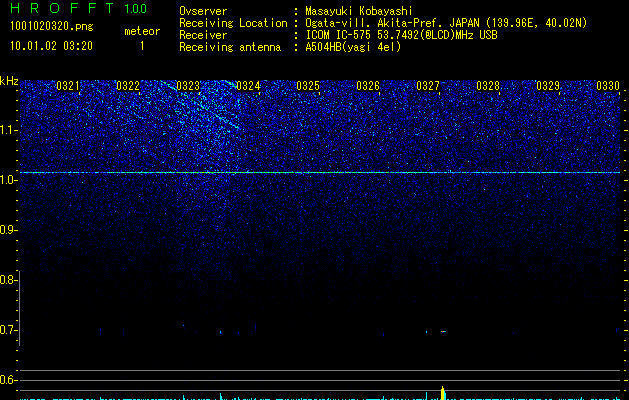
Task: Click the Ovserver field label
Action: (x=203, y=11)
